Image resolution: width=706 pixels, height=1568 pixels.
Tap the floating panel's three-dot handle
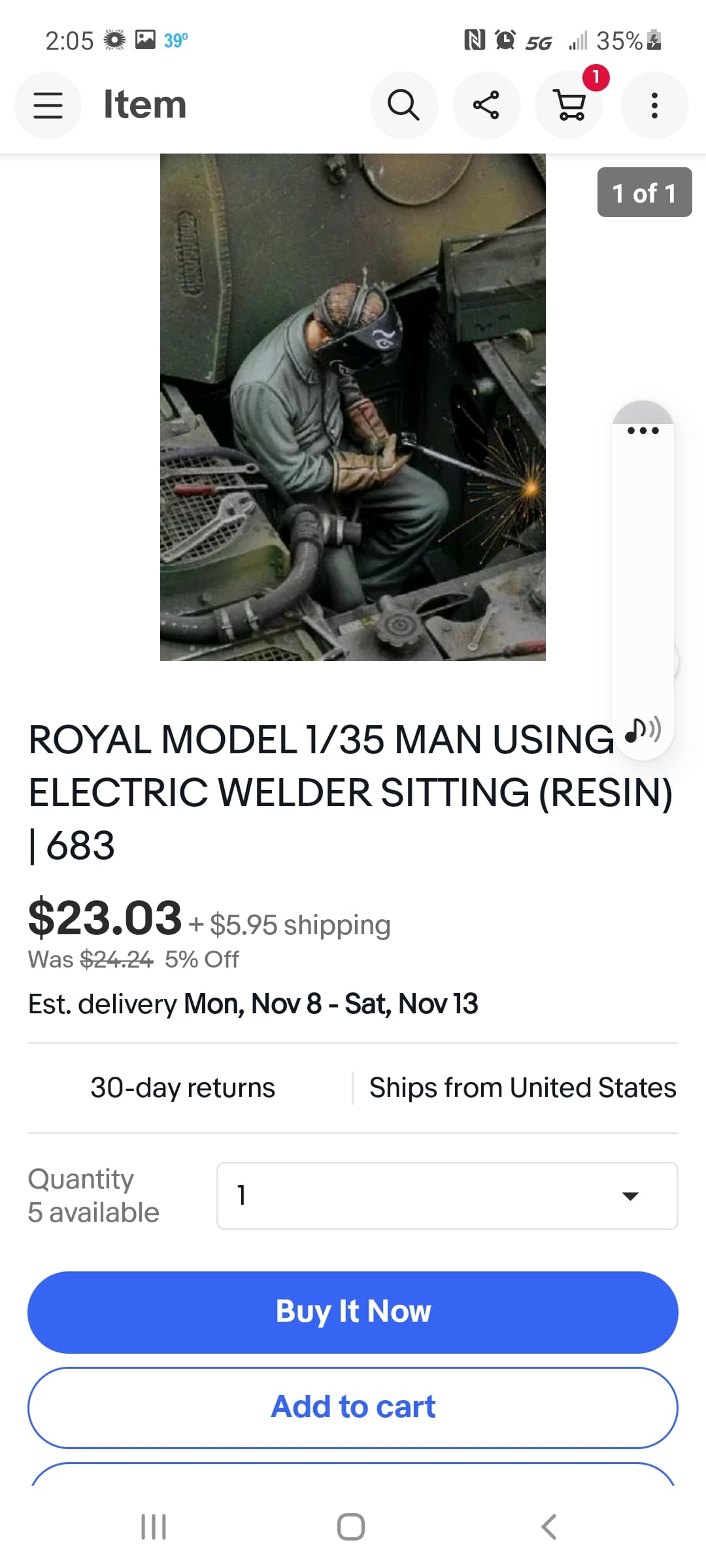tap(643, 430)
